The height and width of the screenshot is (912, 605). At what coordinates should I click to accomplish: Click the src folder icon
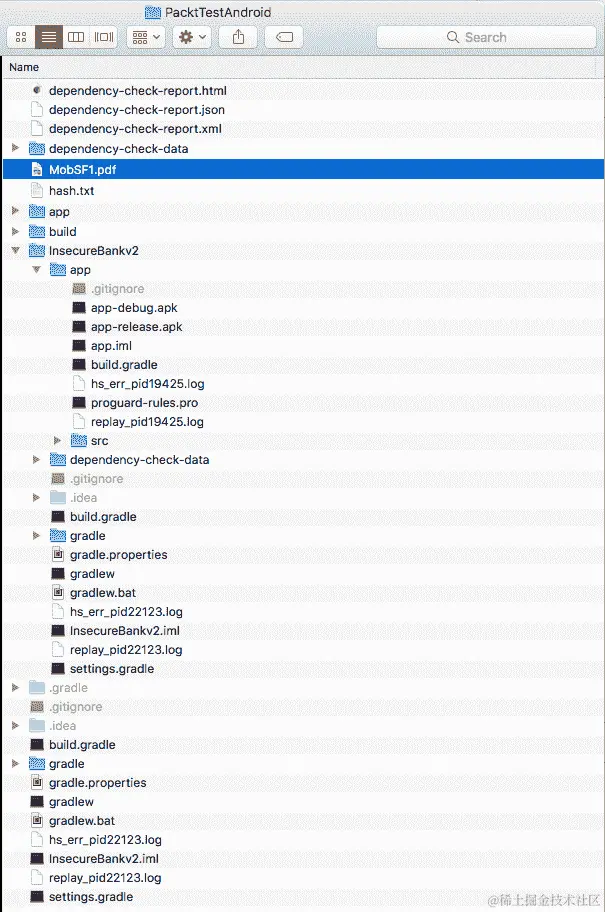tap(79, 440)
